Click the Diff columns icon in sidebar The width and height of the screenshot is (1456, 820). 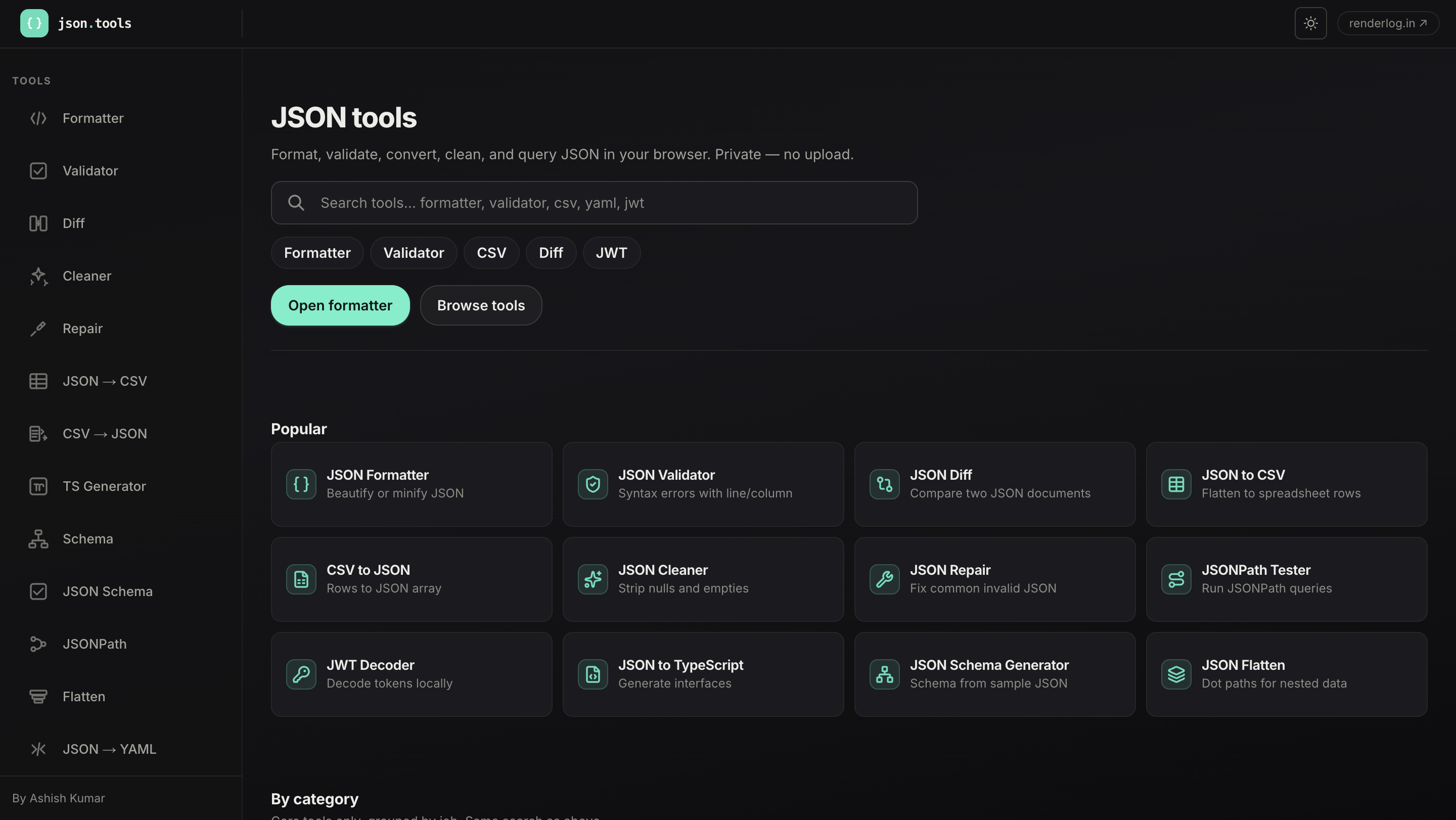[38, 223]
